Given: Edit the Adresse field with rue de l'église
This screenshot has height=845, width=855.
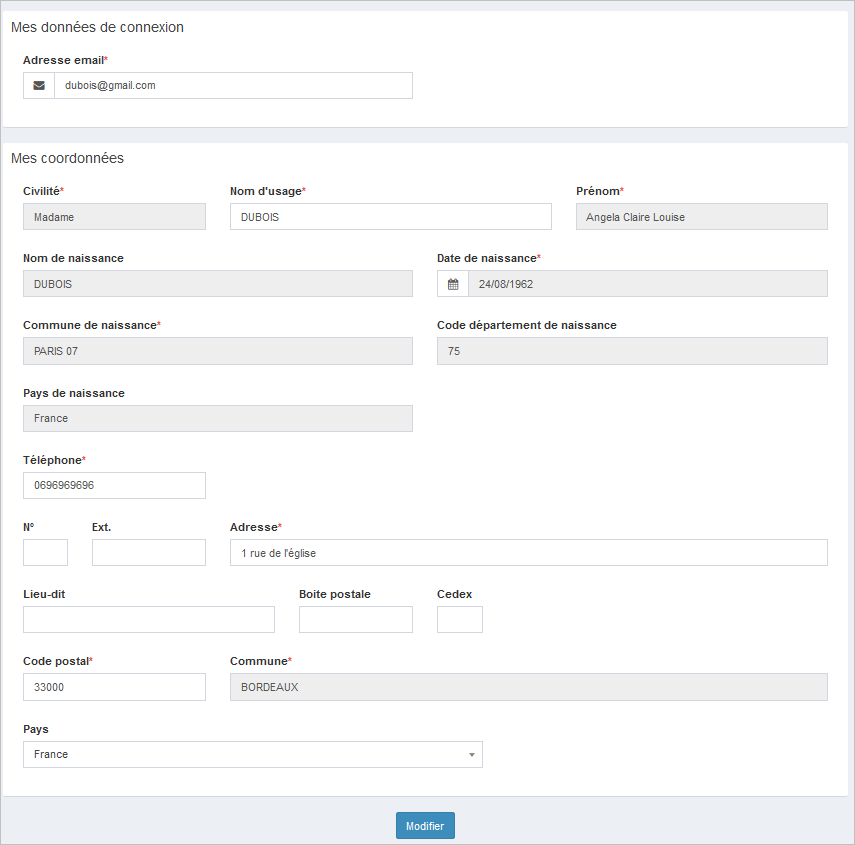Looking at the screenshot, I should [x=528, y=553].
